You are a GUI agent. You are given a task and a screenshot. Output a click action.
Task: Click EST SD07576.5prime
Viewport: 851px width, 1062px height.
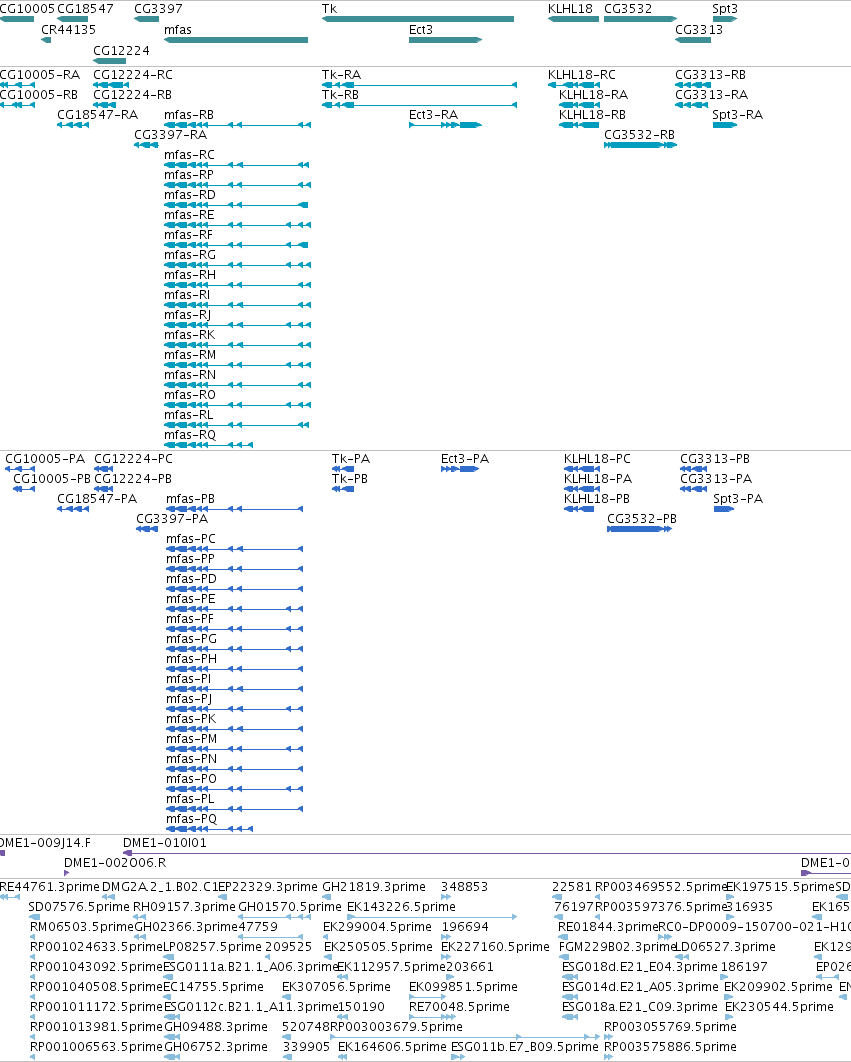[79, 907]
